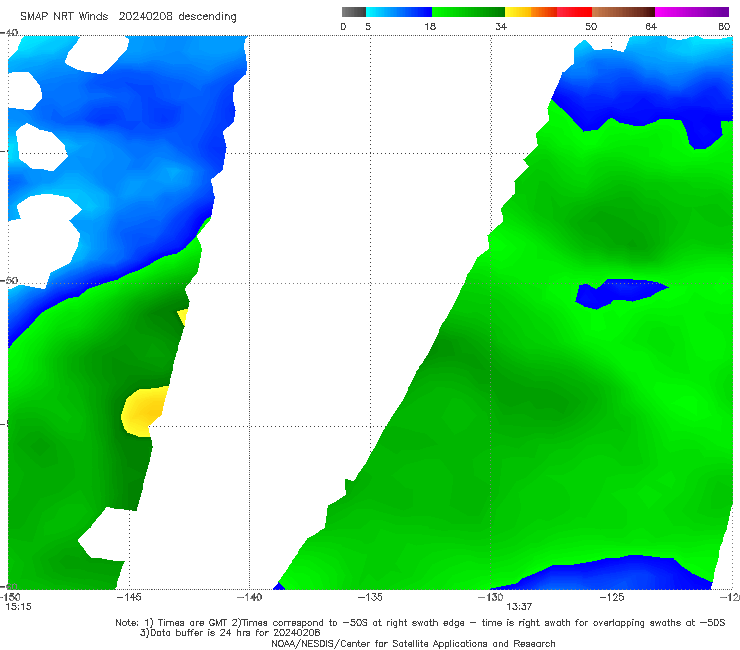Click the 'SMAP NRT Winds' title text

coord(64,16)
